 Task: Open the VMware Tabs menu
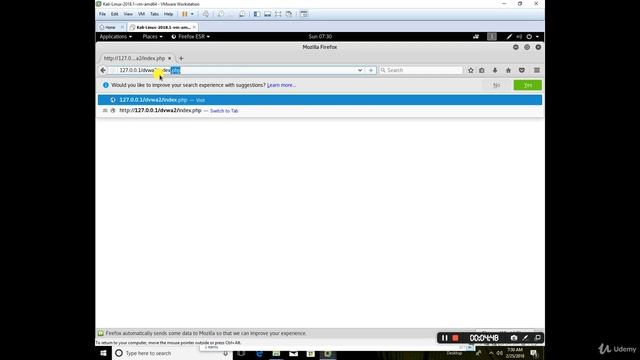pyautogui.click(x=154, y=14)
